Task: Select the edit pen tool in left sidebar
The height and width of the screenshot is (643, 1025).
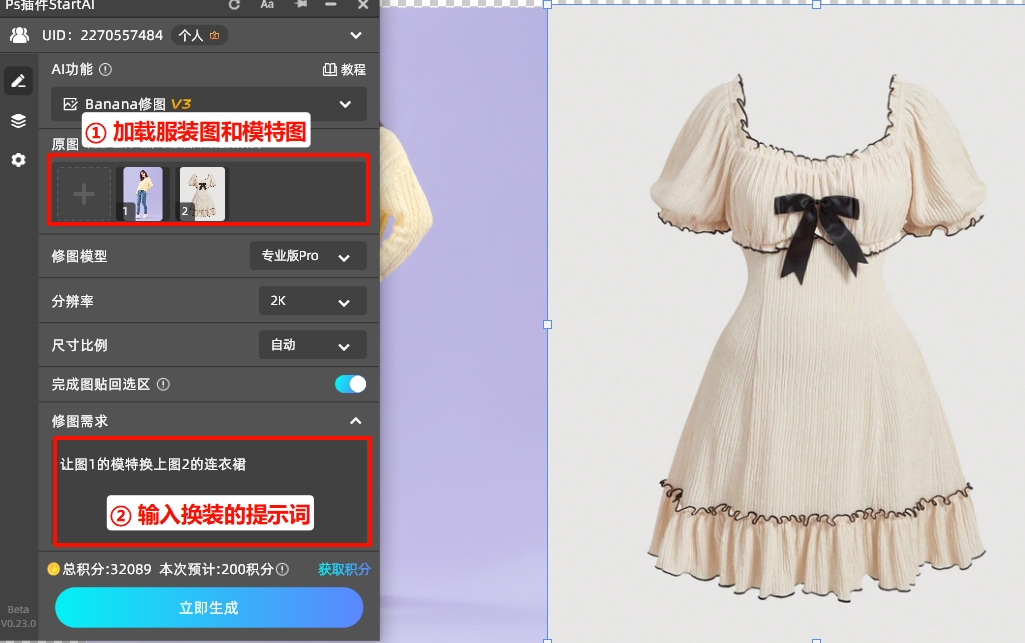Action: (x=18, y=80)
